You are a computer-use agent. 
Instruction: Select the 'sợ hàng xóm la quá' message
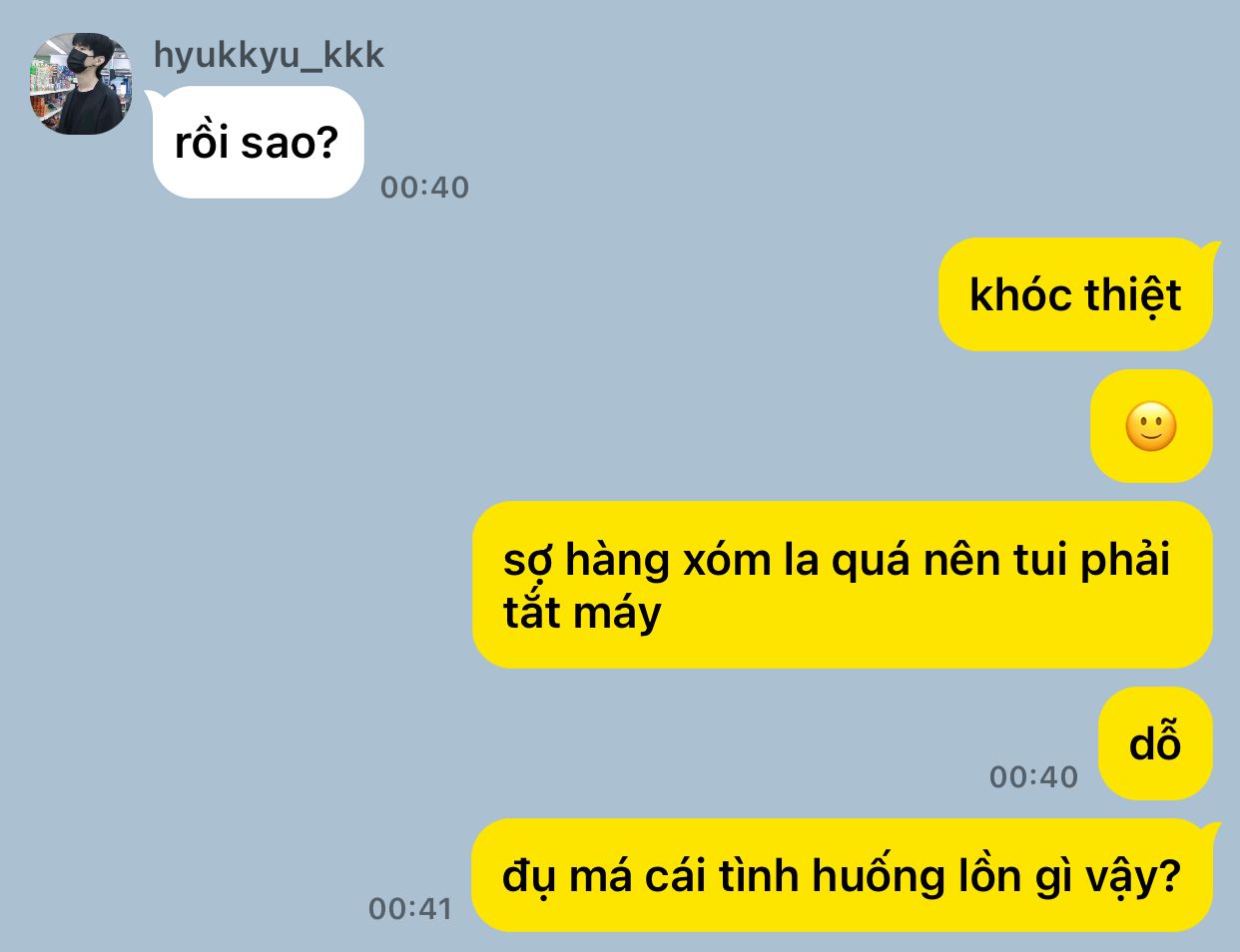pos(843,585)
